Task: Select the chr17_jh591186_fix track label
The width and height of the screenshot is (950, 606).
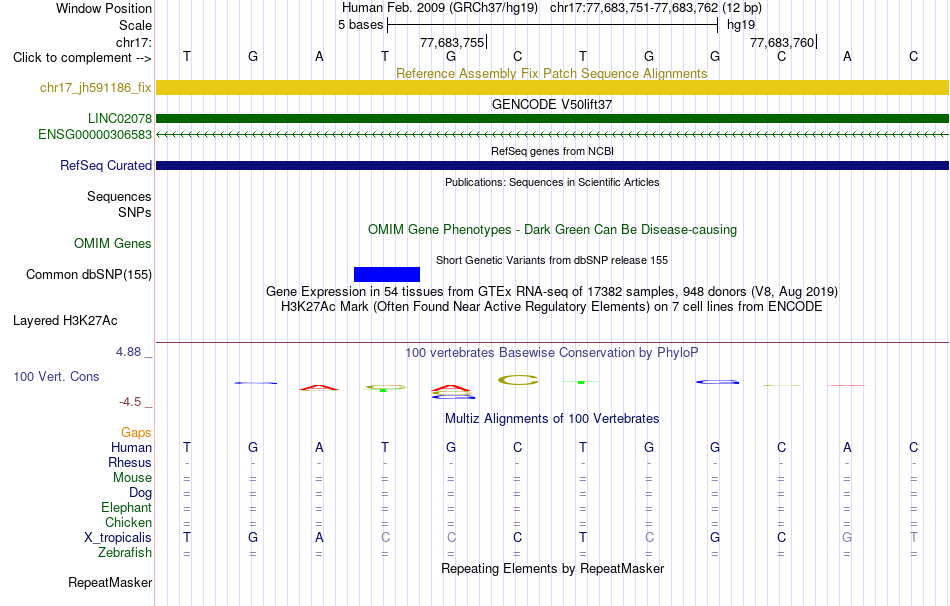Action: [96, 87]
